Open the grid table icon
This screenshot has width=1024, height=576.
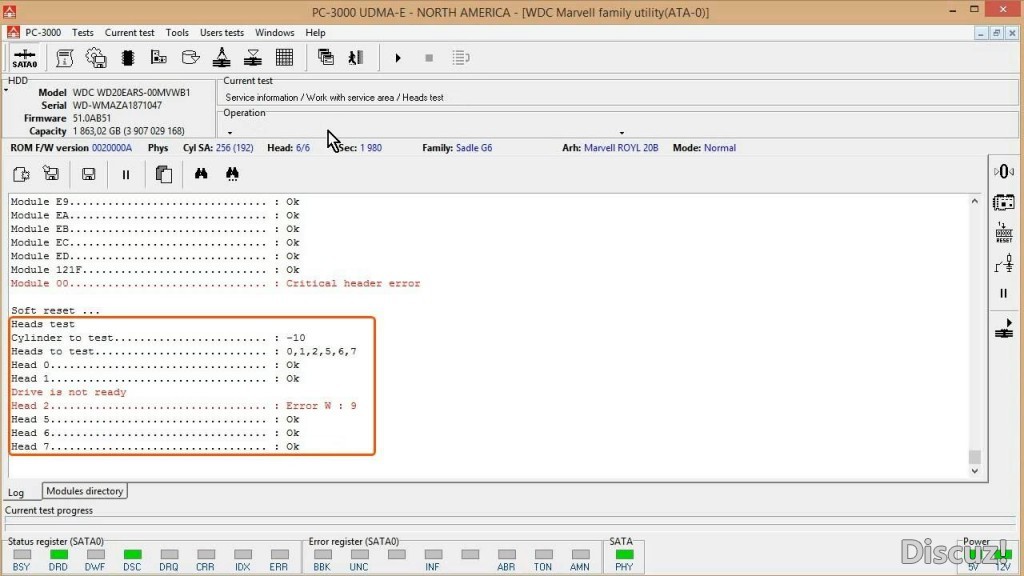(x=284, y=58)
